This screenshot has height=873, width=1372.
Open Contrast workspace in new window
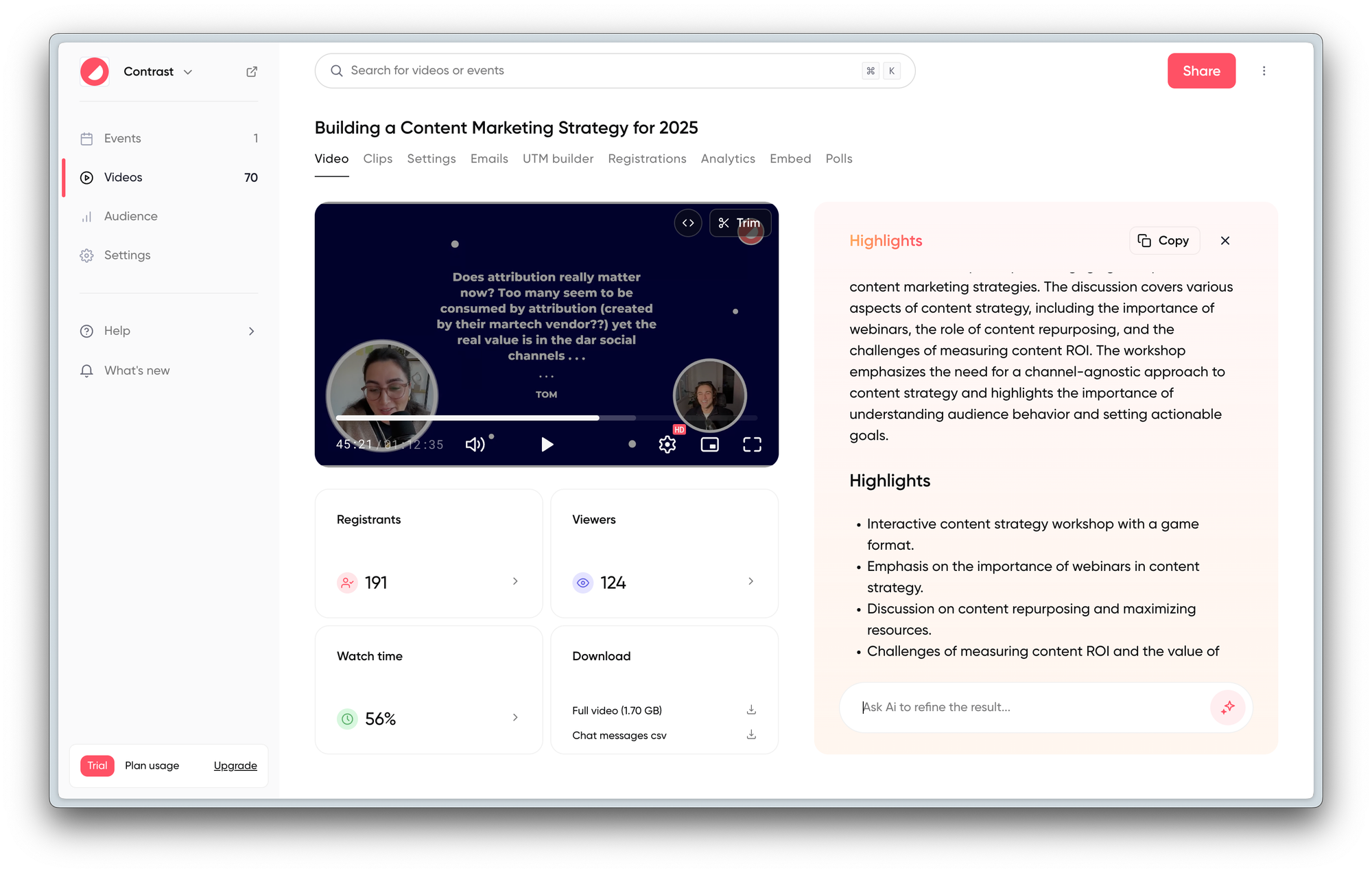(x=252, y=71)
